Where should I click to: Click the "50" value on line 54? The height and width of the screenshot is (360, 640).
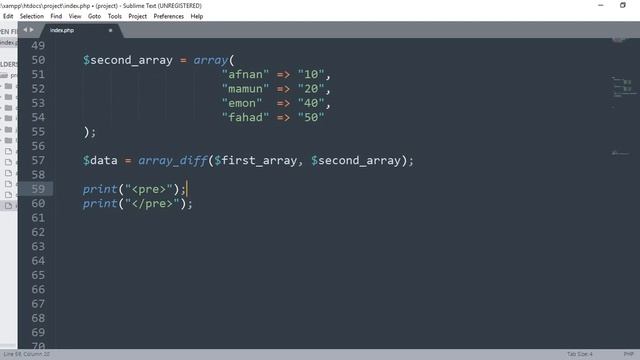click(311, 117)
